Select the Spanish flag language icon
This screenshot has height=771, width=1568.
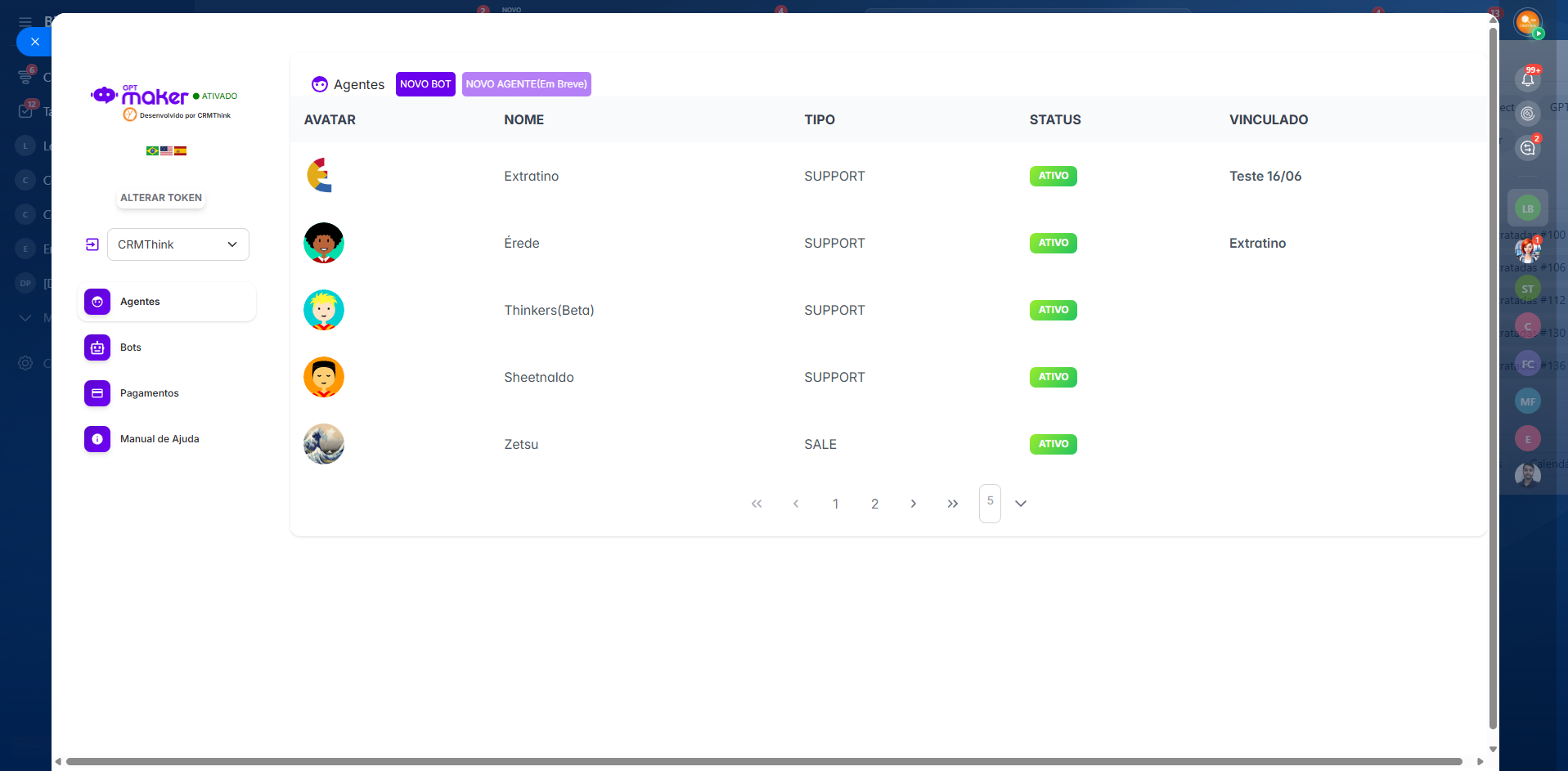pos(181,150)
